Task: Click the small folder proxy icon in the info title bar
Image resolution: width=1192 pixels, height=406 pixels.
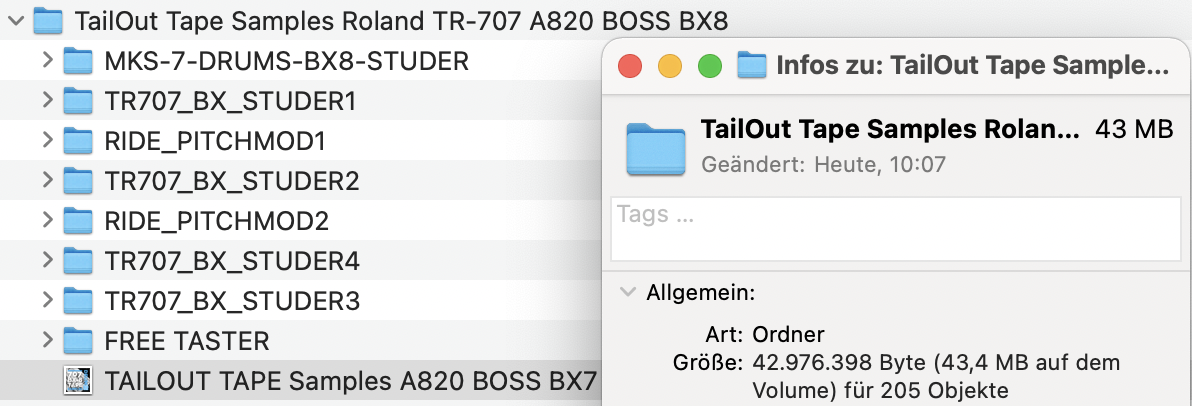Action: (x=751, y=66)
